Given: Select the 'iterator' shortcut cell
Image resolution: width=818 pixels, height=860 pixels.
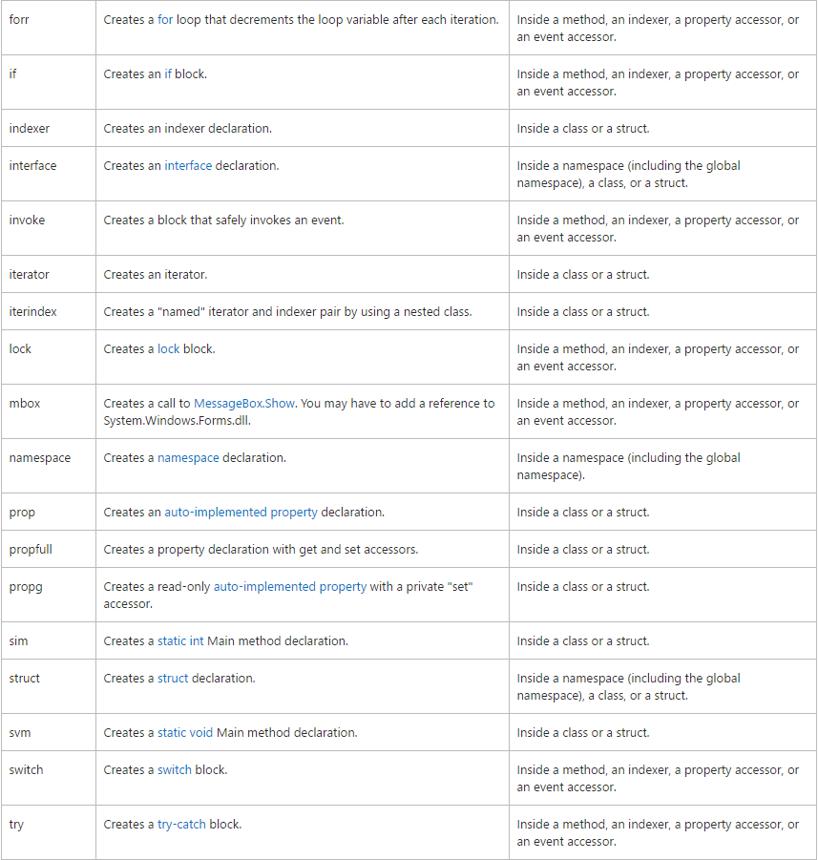Looking at the screenshot, I should [x=48, y=274].
